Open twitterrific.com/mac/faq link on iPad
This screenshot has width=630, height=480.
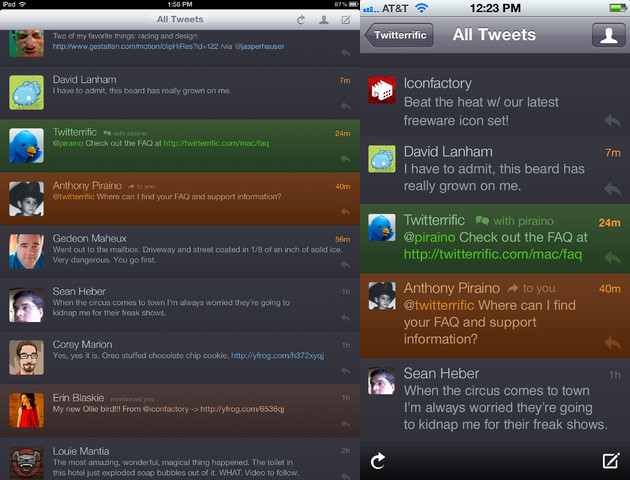pyautogui.click(x=216, y=143)
